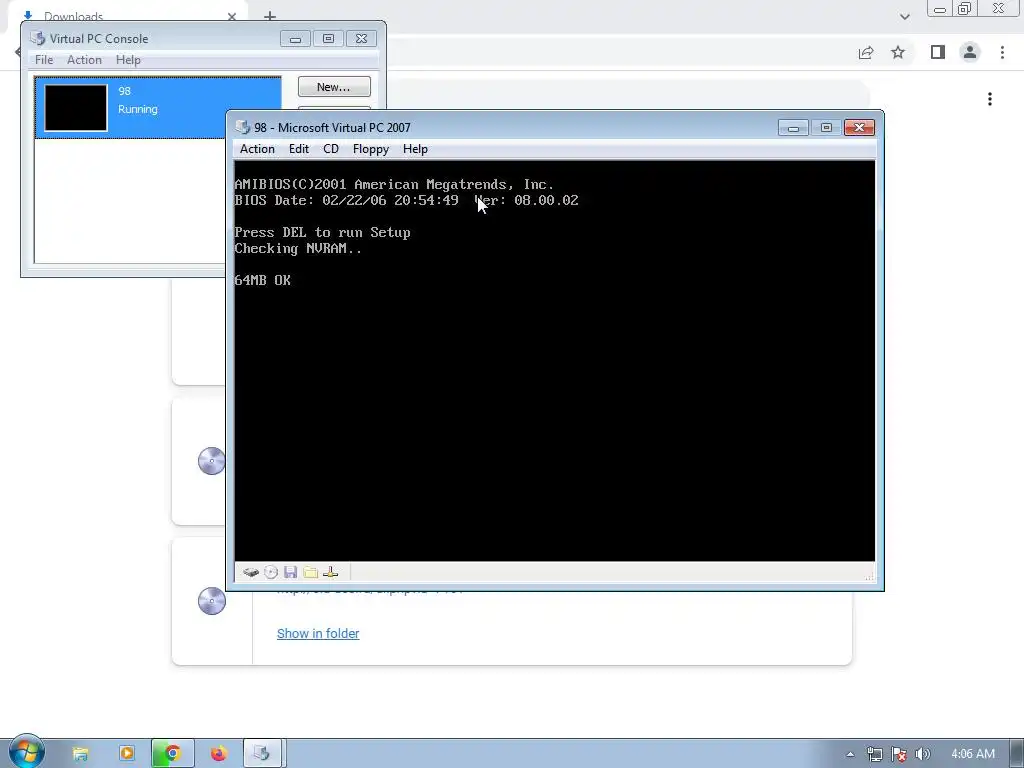Viewport: 1024px width, 768px height.
Task: Click the CD drive status icon
Action: (271, 573)
